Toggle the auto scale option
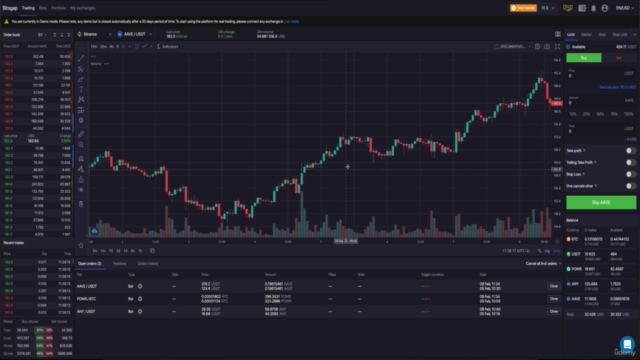Viewport: 640px width, 360px height. pyautogui.click(x=556, y=251)
